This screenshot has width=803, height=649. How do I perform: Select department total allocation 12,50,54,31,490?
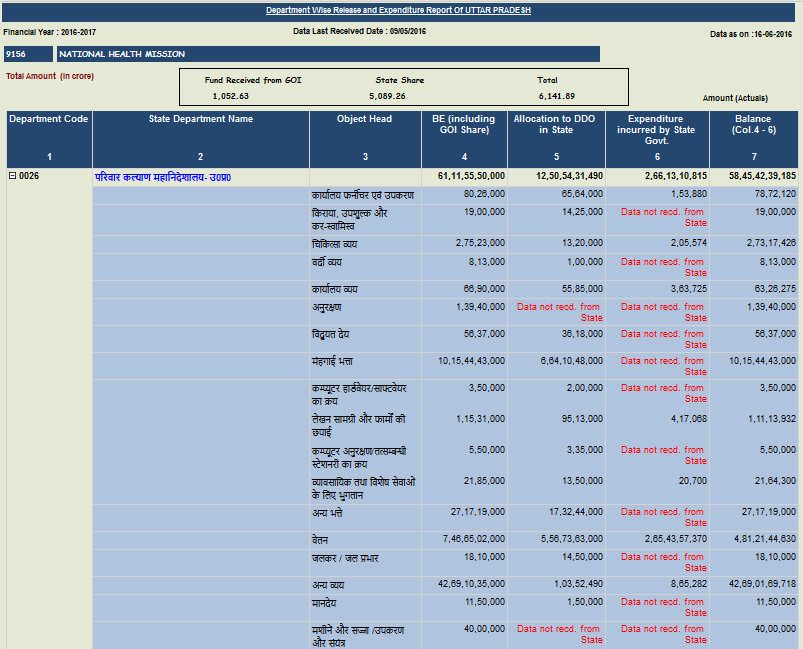coord(569,176)
